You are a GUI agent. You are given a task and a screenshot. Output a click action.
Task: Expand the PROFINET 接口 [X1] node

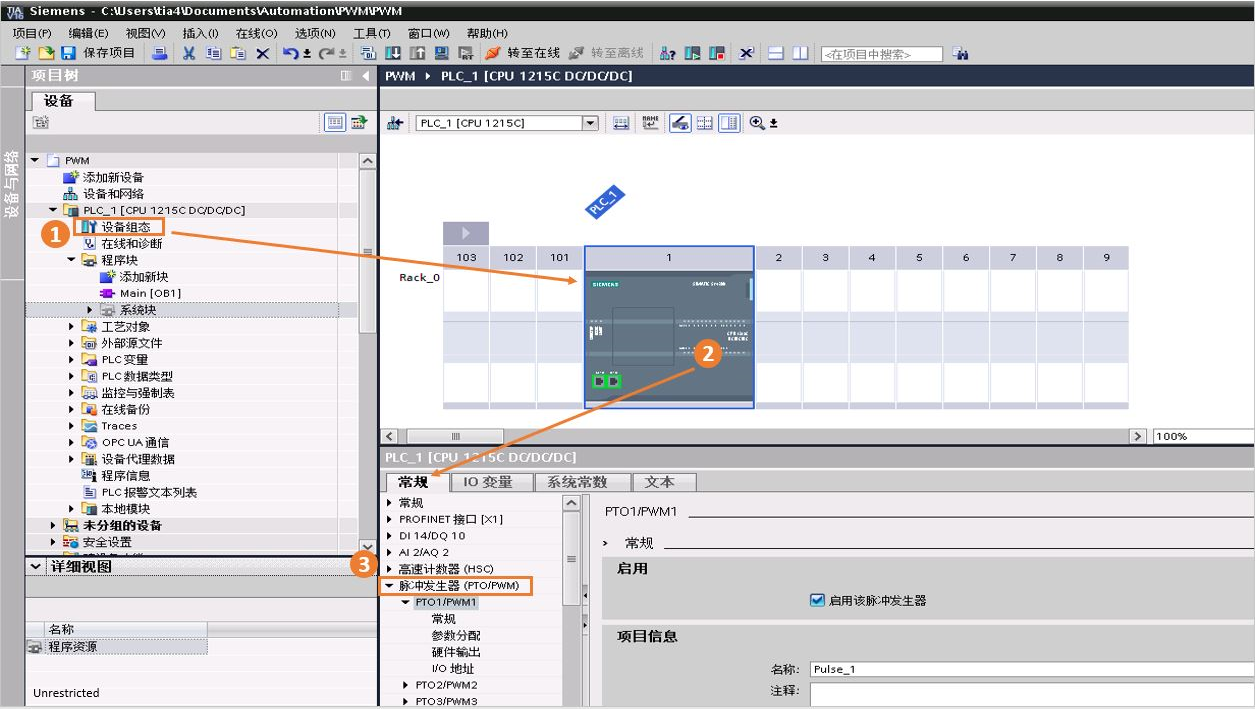(x=389, y=519)
